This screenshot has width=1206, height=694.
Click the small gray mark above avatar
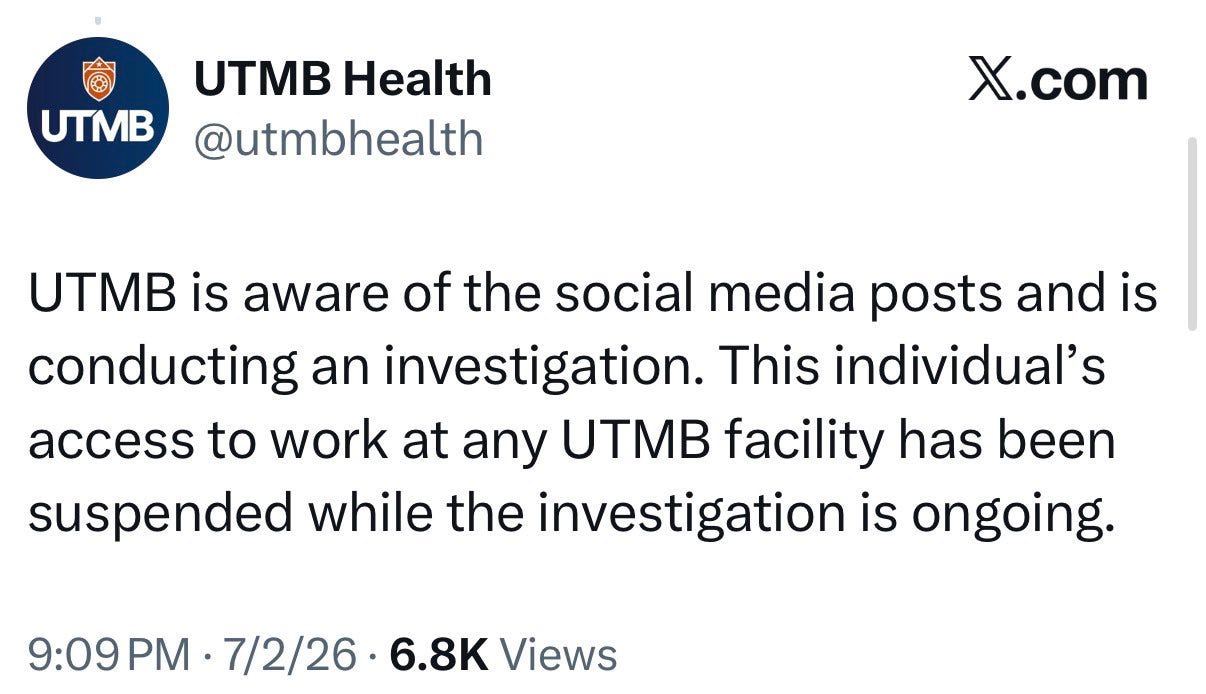[98, 17]
